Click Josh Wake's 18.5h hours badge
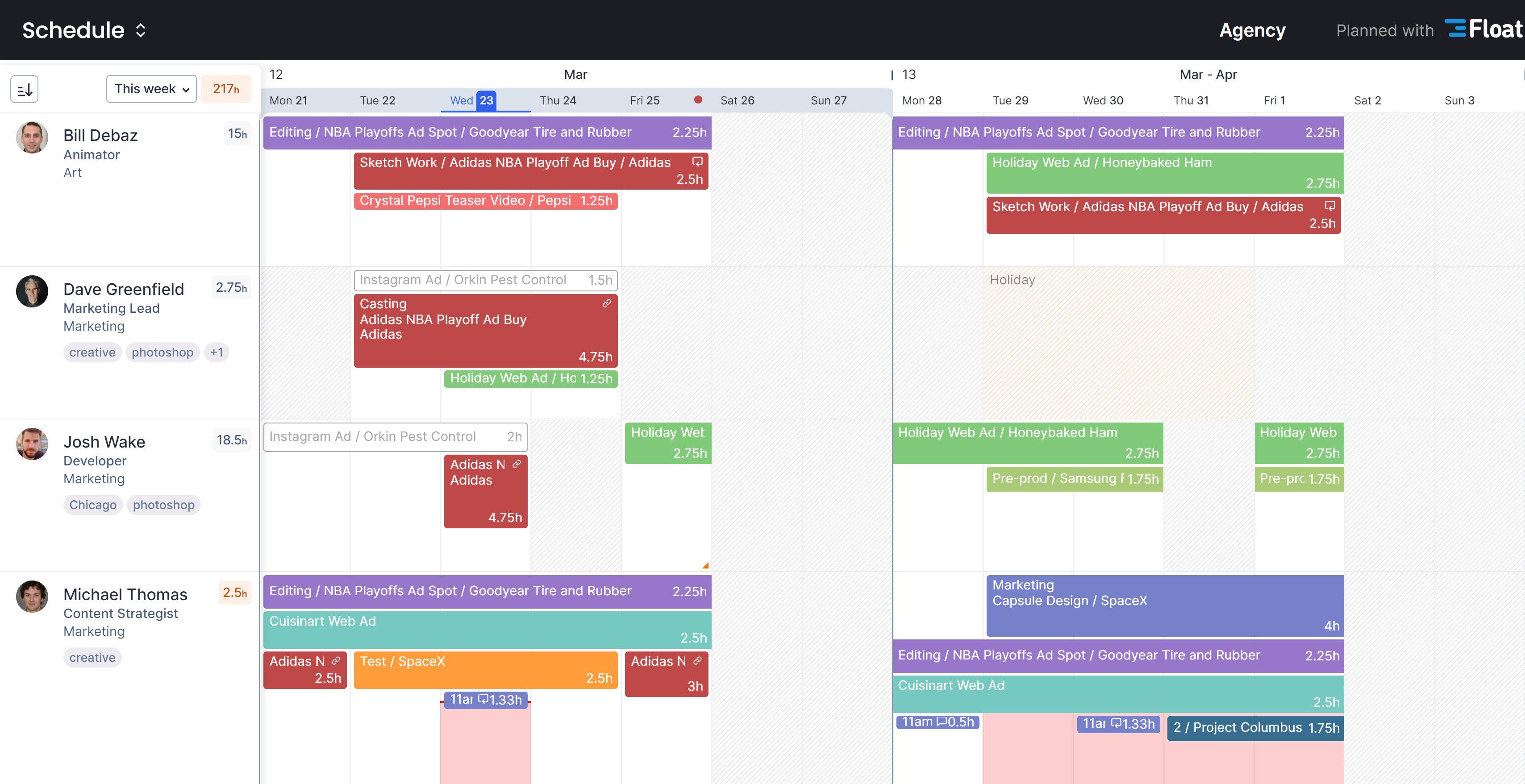Viewport: 1525px width, 784px height. (x=231, y=440)
